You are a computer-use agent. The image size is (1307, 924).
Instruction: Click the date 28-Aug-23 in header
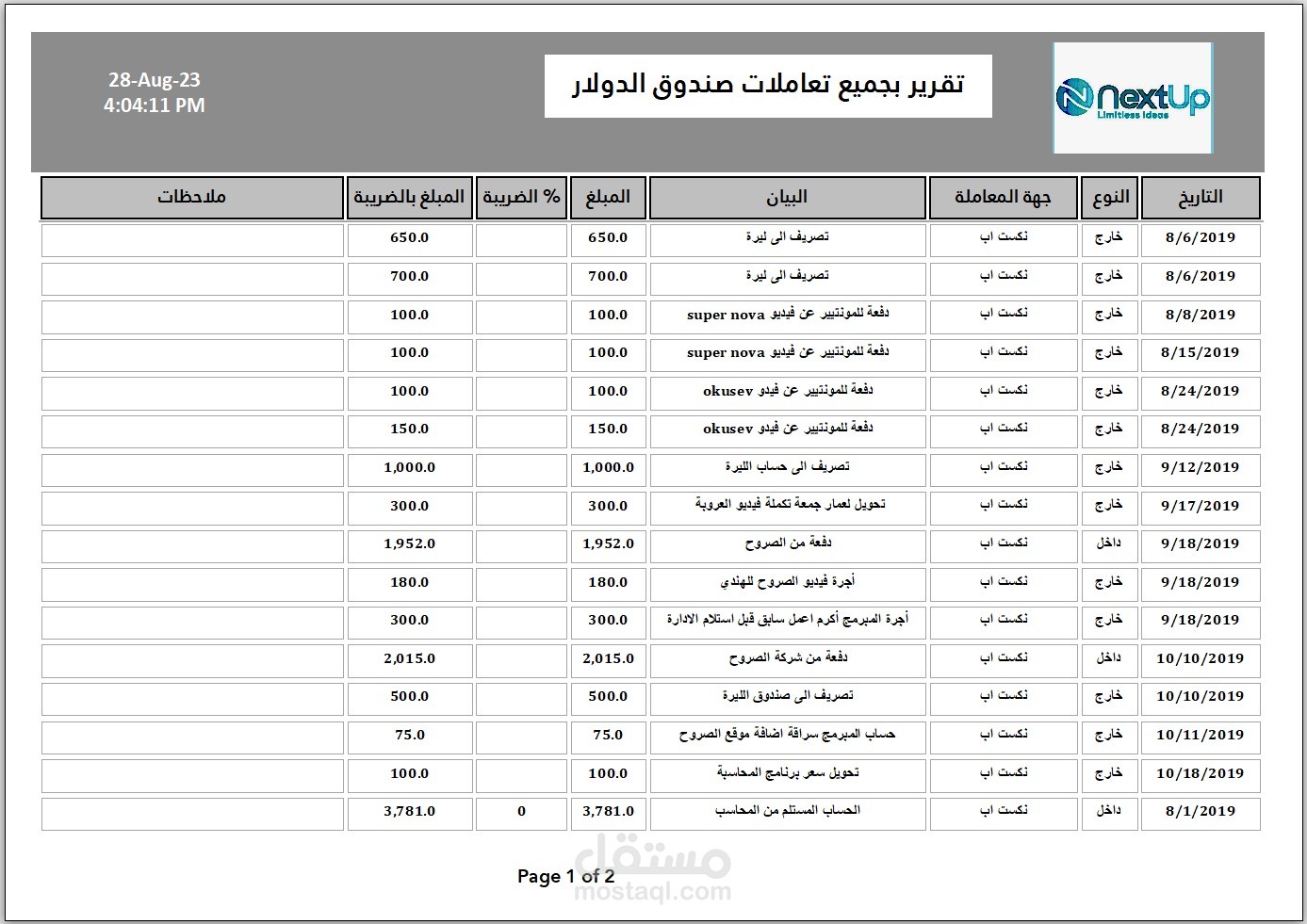point(155,80)
